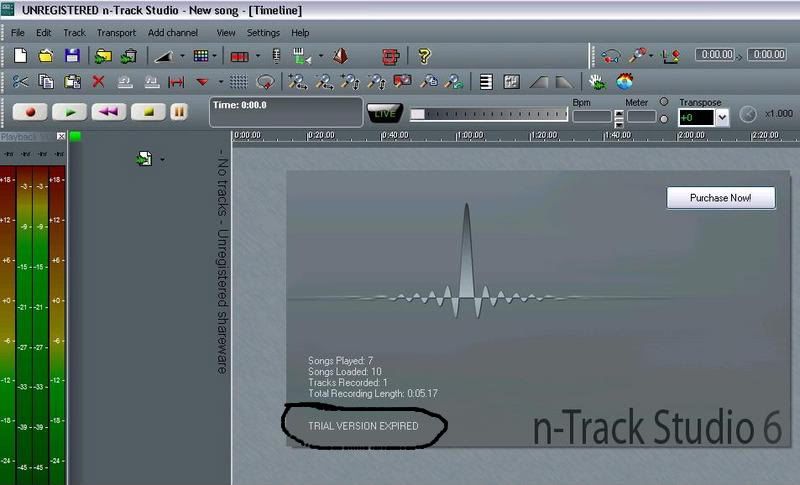Click the Bpm input field
This screenshot has height=485, width=800.
click(x=592, y=117)
